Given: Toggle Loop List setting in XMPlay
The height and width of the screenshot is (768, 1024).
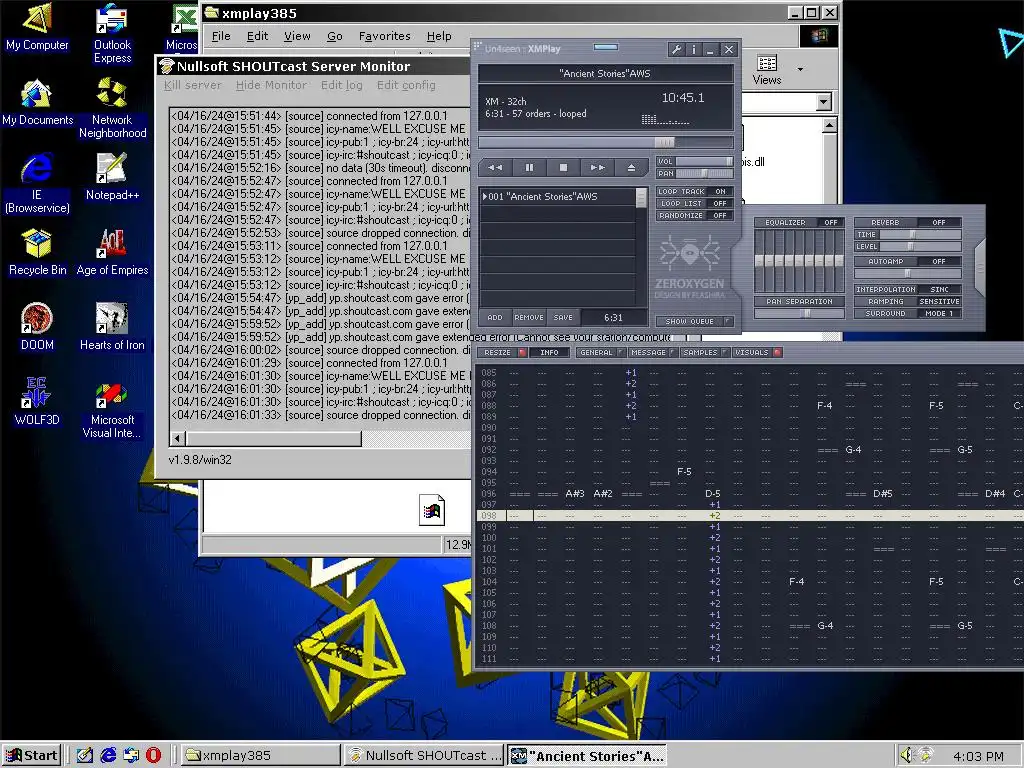Looking at the screenshot, I should tap(696, 203).
